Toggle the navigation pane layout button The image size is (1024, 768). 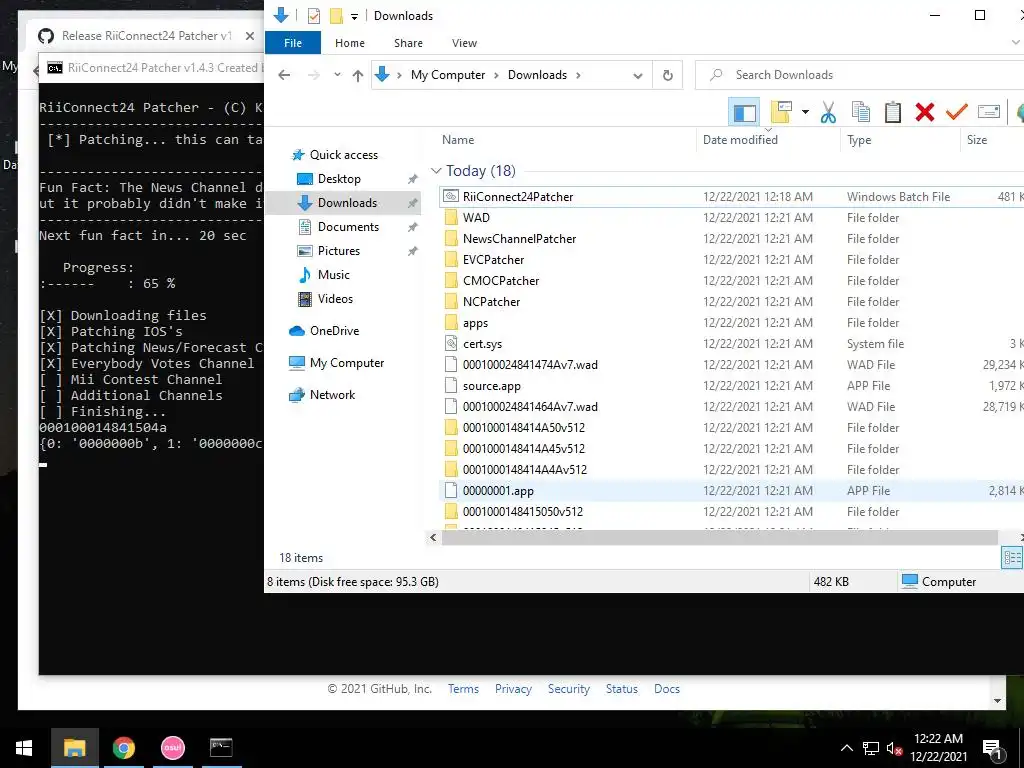744,112
